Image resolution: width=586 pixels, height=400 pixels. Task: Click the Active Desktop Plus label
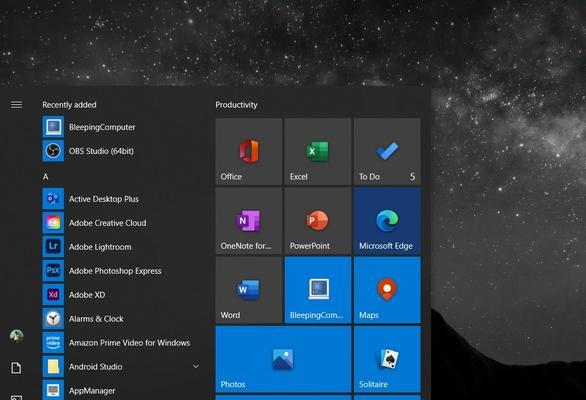pyautogui.click(x=104, y=199)
